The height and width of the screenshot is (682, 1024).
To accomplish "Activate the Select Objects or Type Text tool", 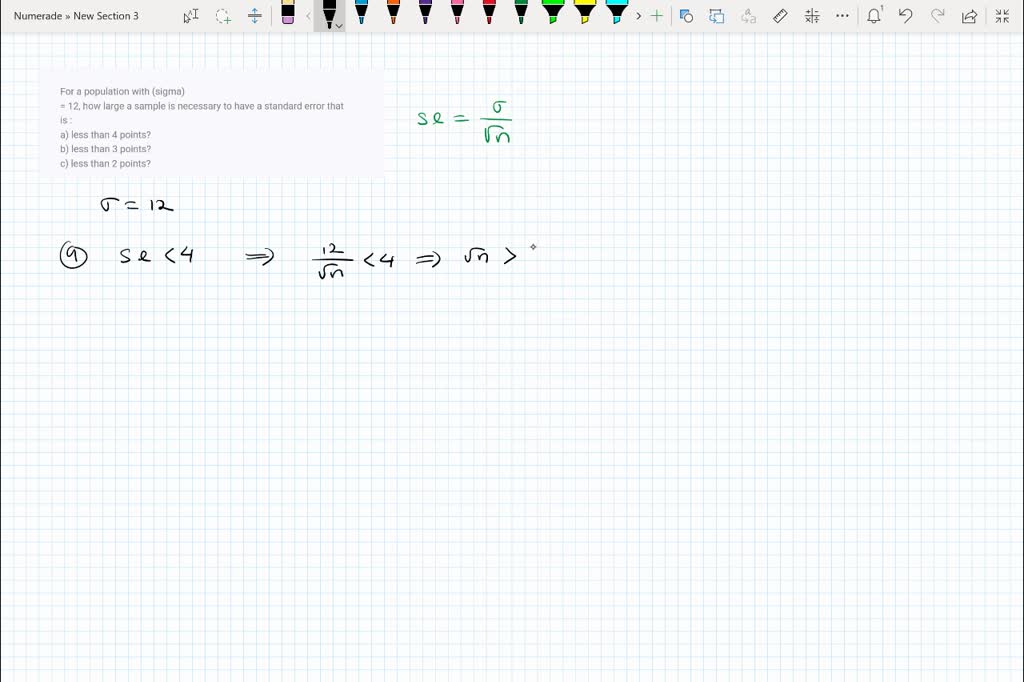I will click(x=191, y=16).
